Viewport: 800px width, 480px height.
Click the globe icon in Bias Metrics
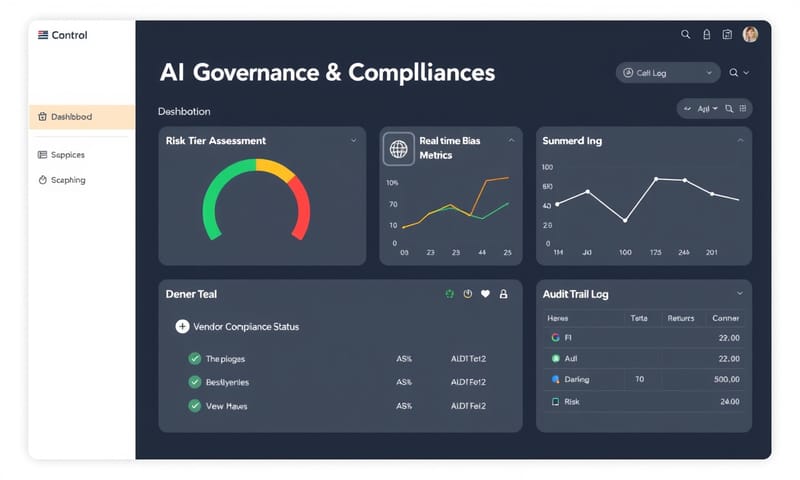(x=398, y=149)
